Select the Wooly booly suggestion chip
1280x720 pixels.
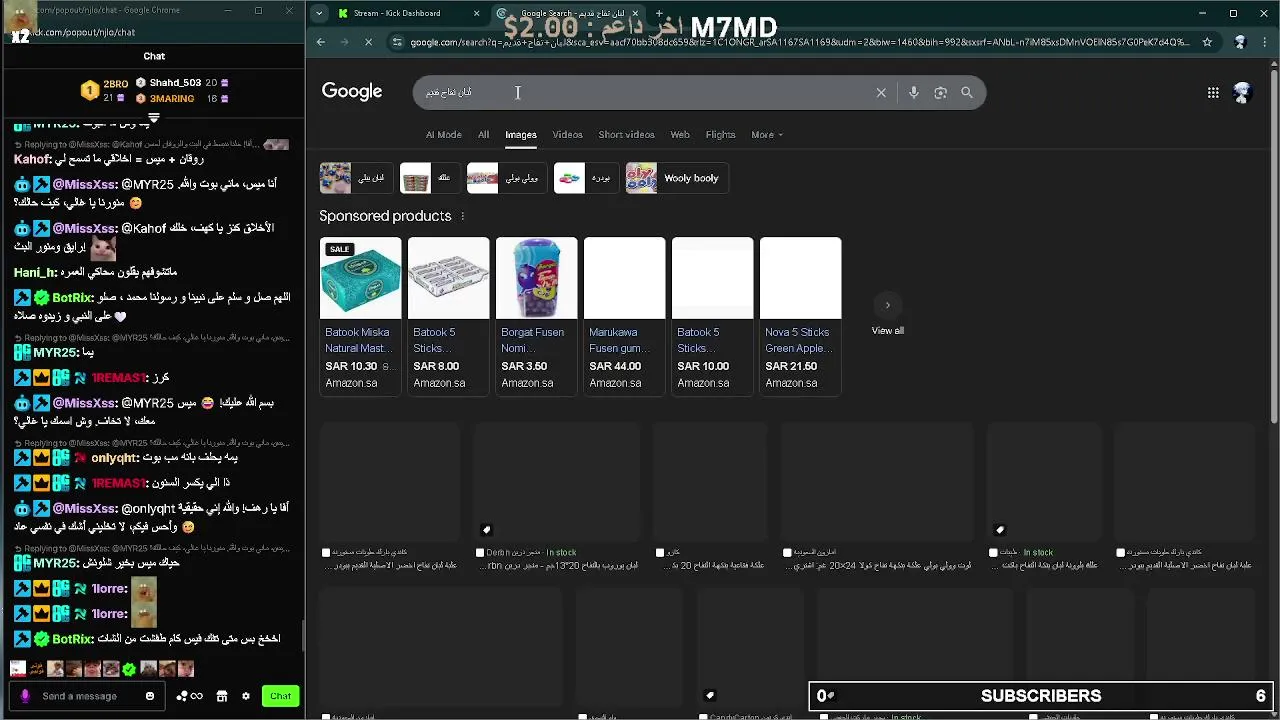pyautogui.click(x=676, y=178)
